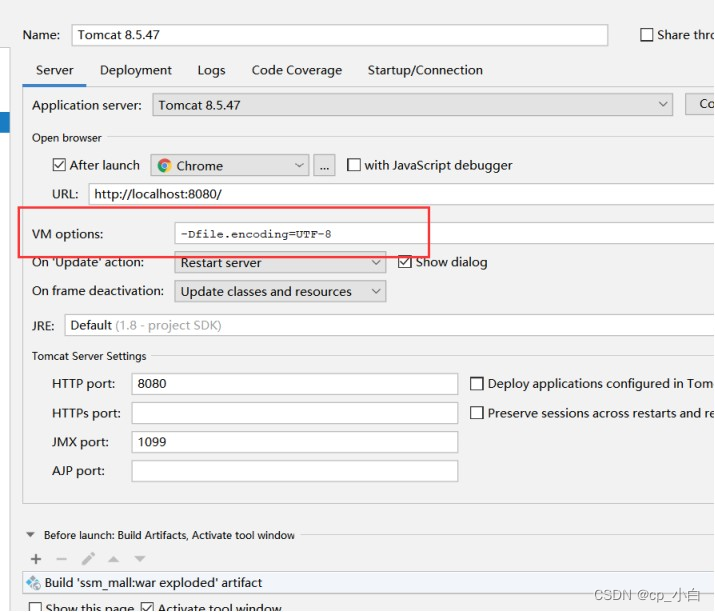Click the HTTPs port field
715x612 pixels.
[295, 413]
